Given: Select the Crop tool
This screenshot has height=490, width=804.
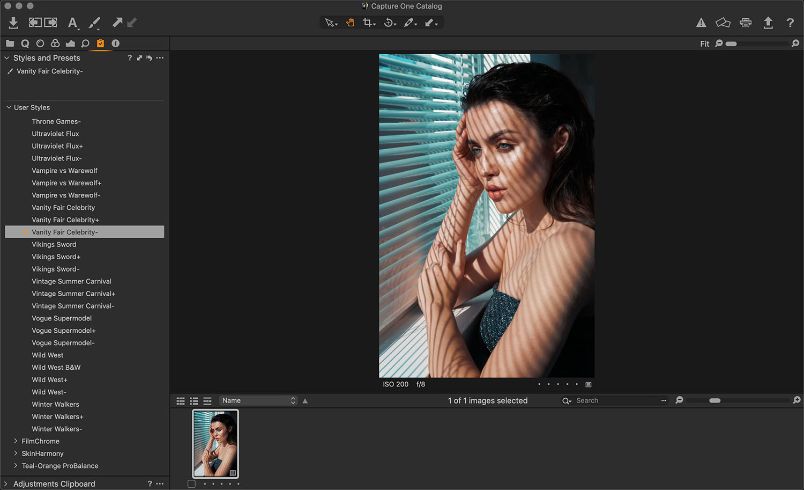Looking at the screenshot, I should tap(369, 23).
